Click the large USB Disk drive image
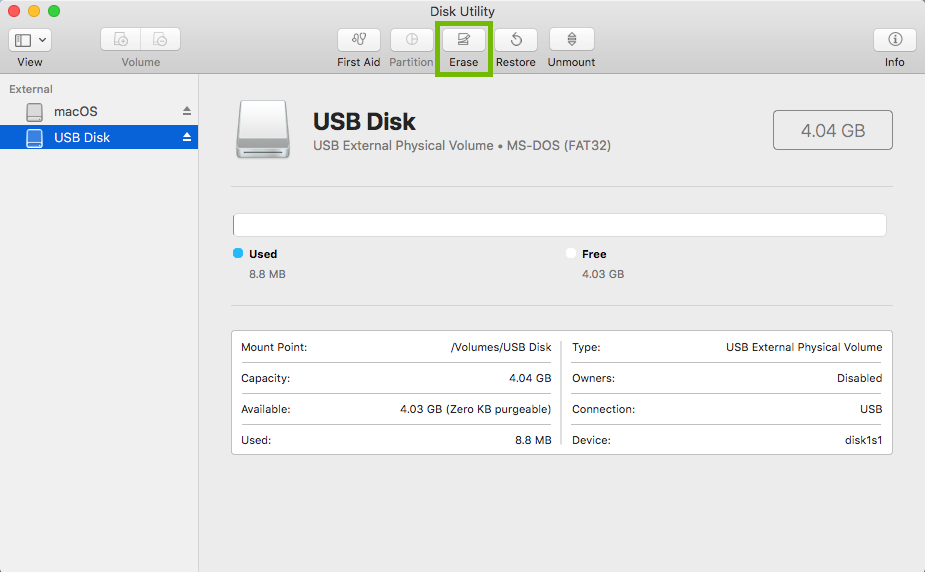This screenshot has height=572, width=925. (263, 129)
